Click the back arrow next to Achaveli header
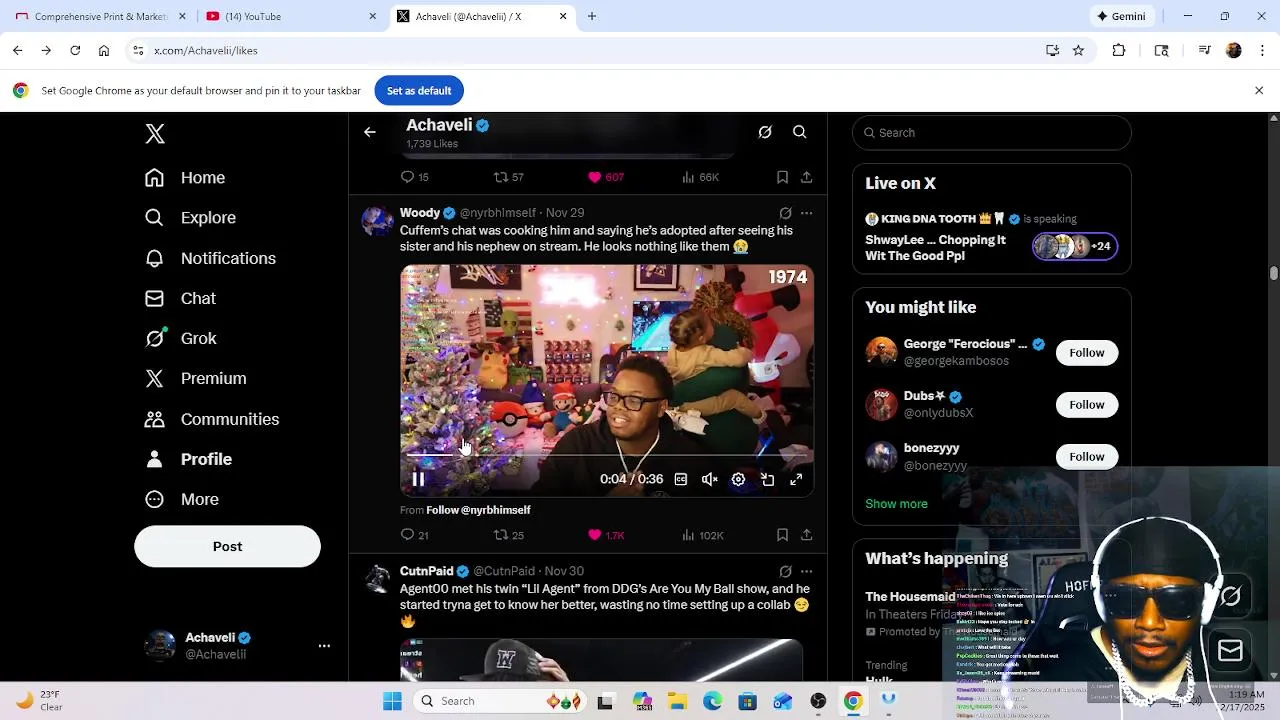 click(x=370, y=132)
